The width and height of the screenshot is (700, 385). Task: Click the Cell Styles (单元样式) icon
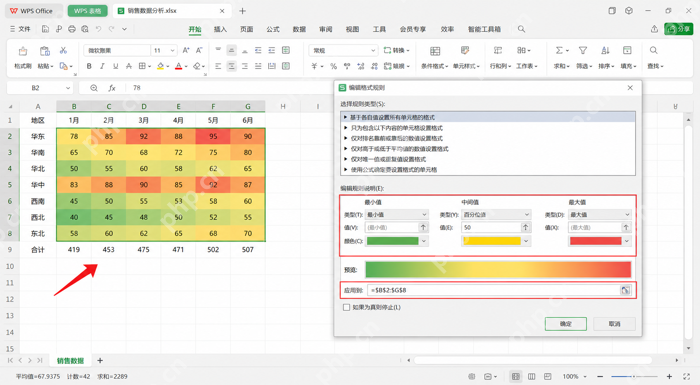tap(465, 50)
